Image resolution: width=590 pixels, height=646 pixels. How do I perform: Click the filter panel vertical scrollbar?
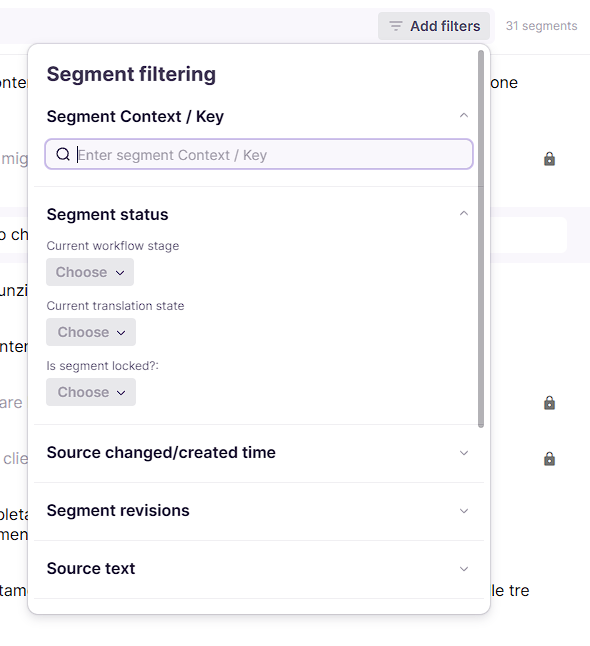tap(480, 239)
